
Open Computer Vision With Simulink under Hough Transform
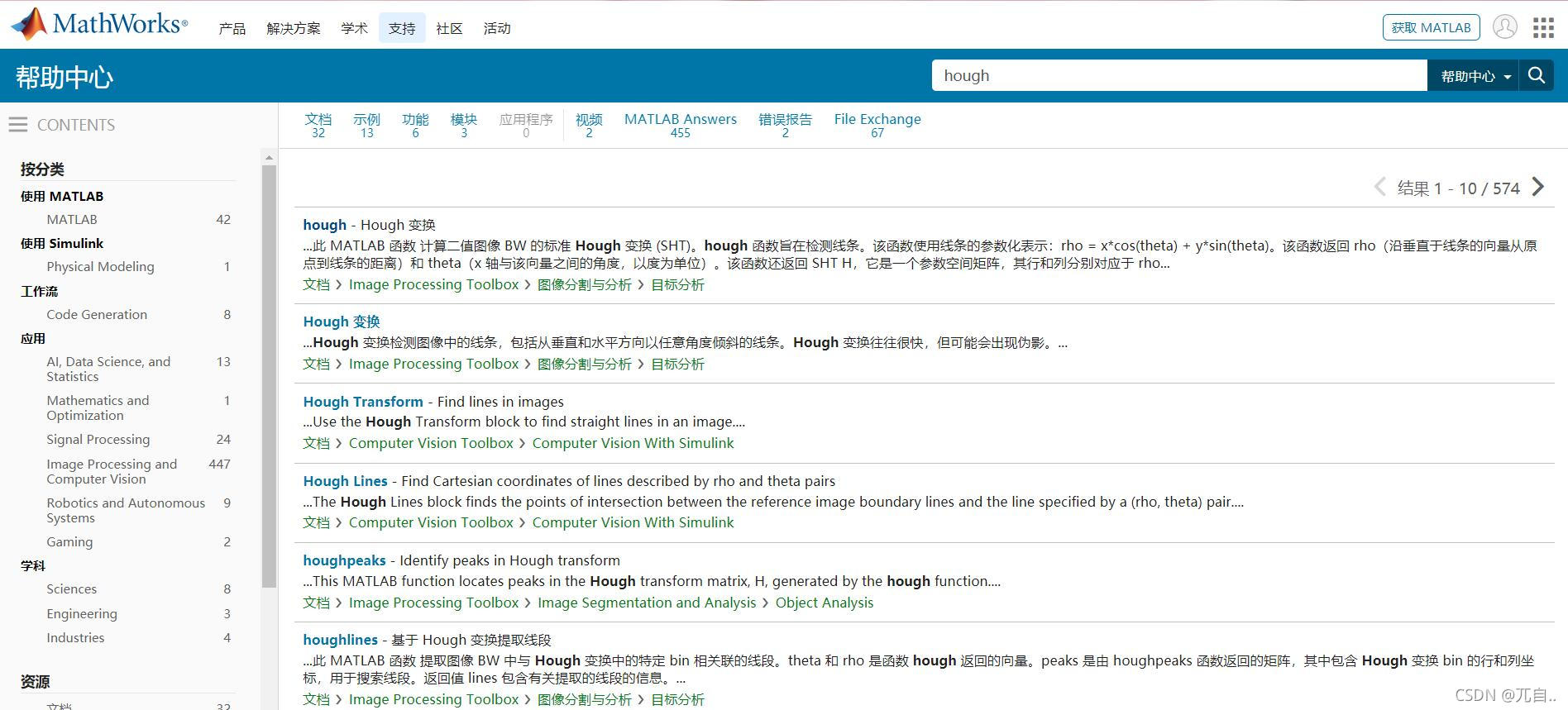pos(633,443)
